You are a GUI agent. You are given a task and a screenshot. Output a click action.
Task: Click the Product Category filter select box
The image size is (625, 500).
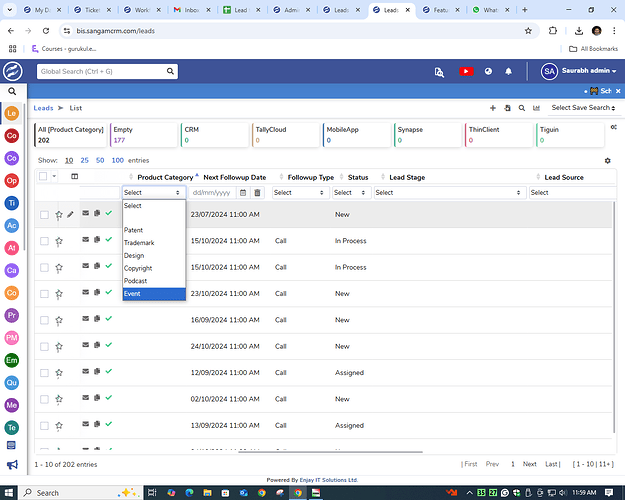(x=154, y=193)
